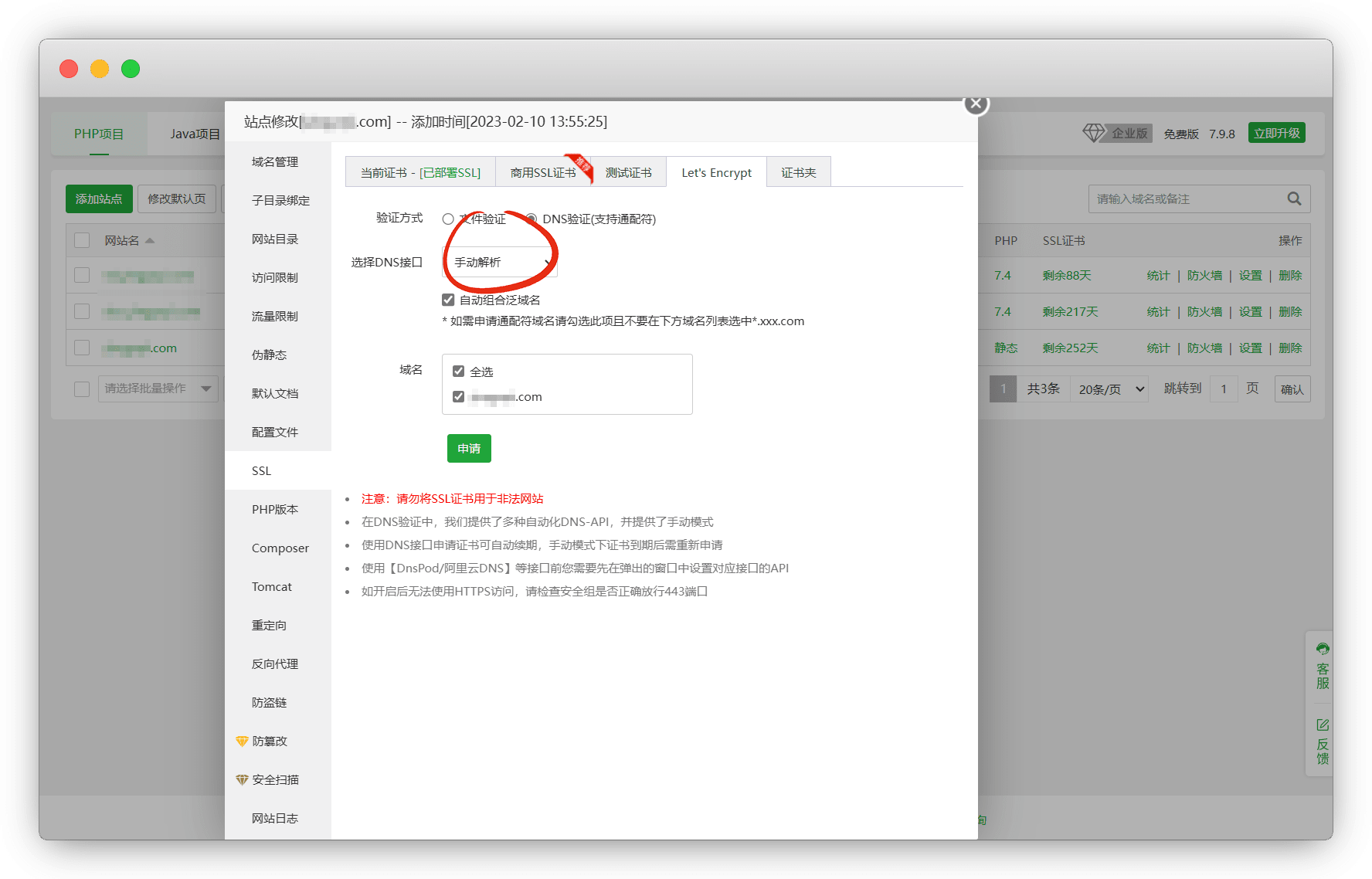Open the batch operation dropdown

(158, 389)
